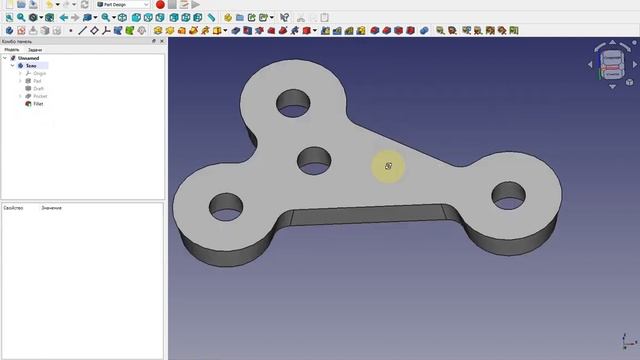Image resolution: width=640 pixels, height=360 pixels.
Task: Click the green Sub-Shape Binder icon
Action: pos(130,31)
